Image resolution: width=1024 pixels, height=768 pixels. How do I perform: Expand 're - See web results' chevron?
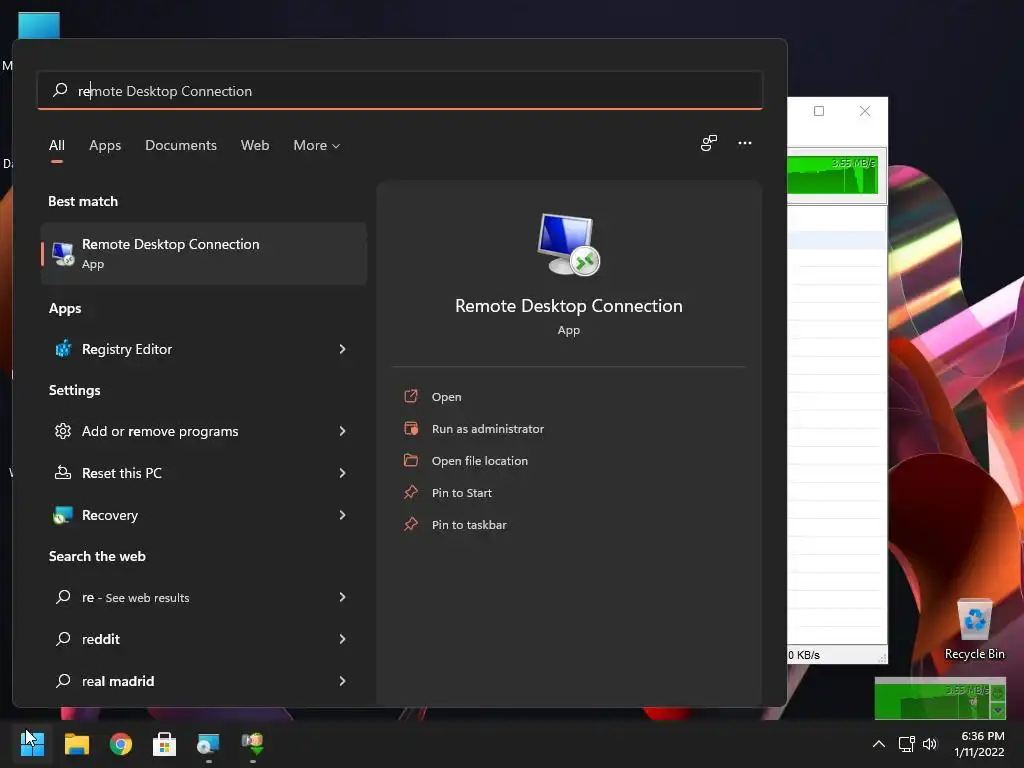pyautogui.click(x=342, y=597)
